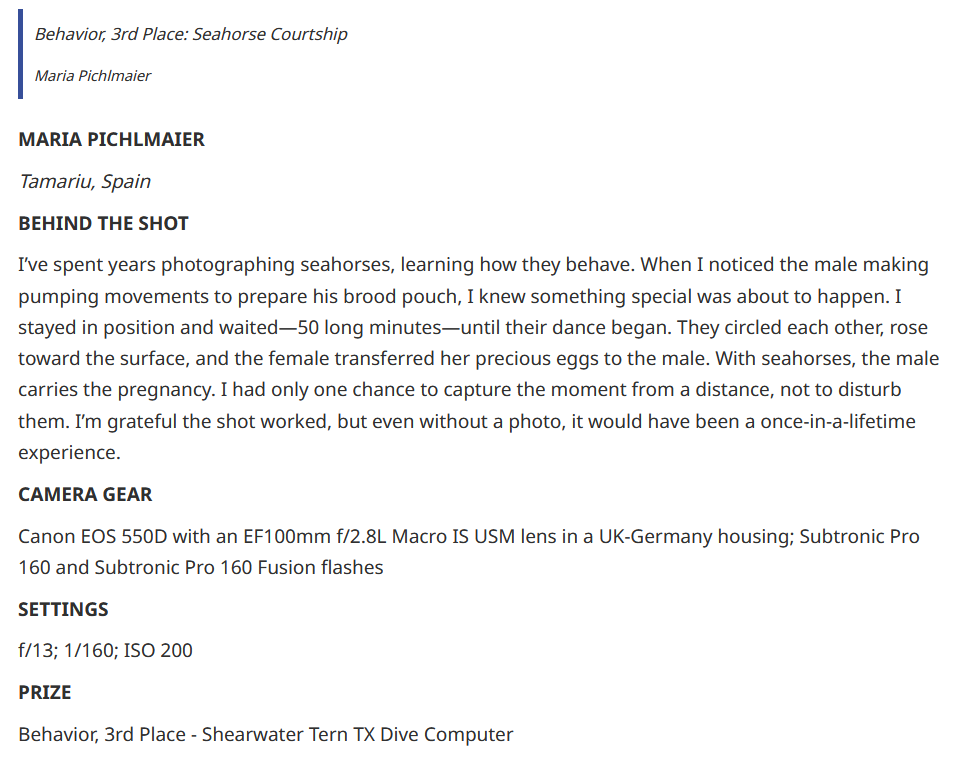Click the bold heading 'MARIA PICHLMAIER'
This screenshot has width=959, height=763.
[111, 139]
